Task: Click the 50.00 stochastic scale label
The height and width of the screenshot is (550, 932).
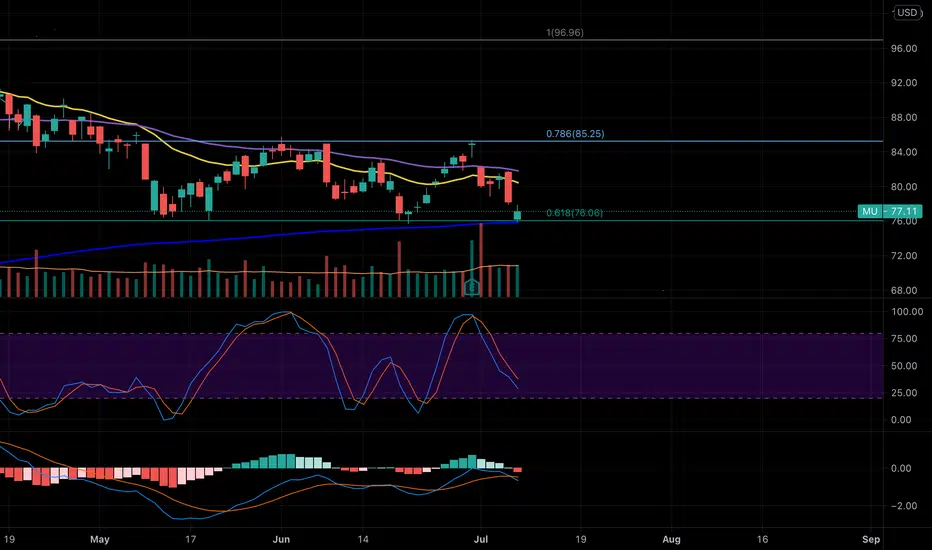Action: click(904, 366)
